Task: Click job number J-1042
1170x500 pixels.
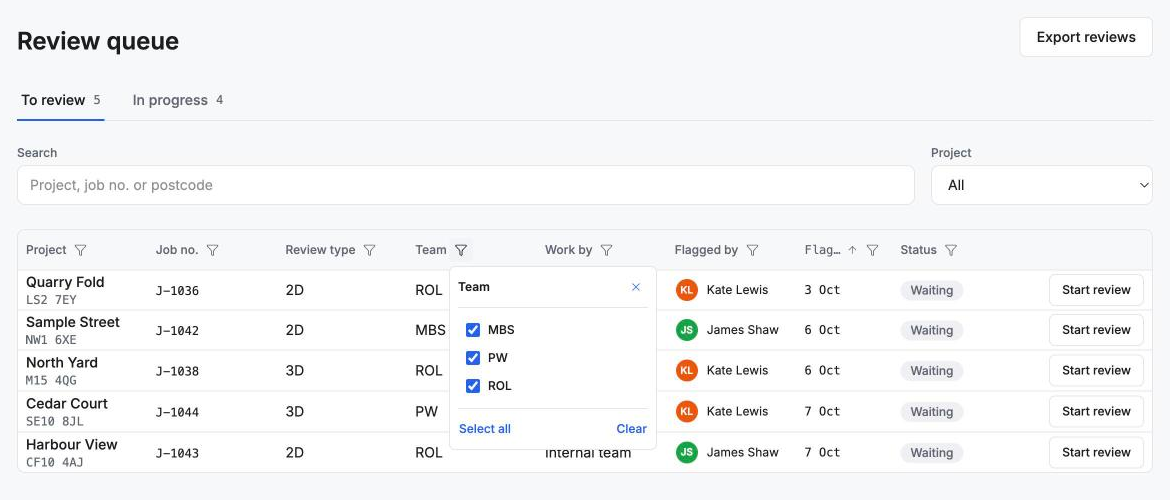Action: coord(178,331)
